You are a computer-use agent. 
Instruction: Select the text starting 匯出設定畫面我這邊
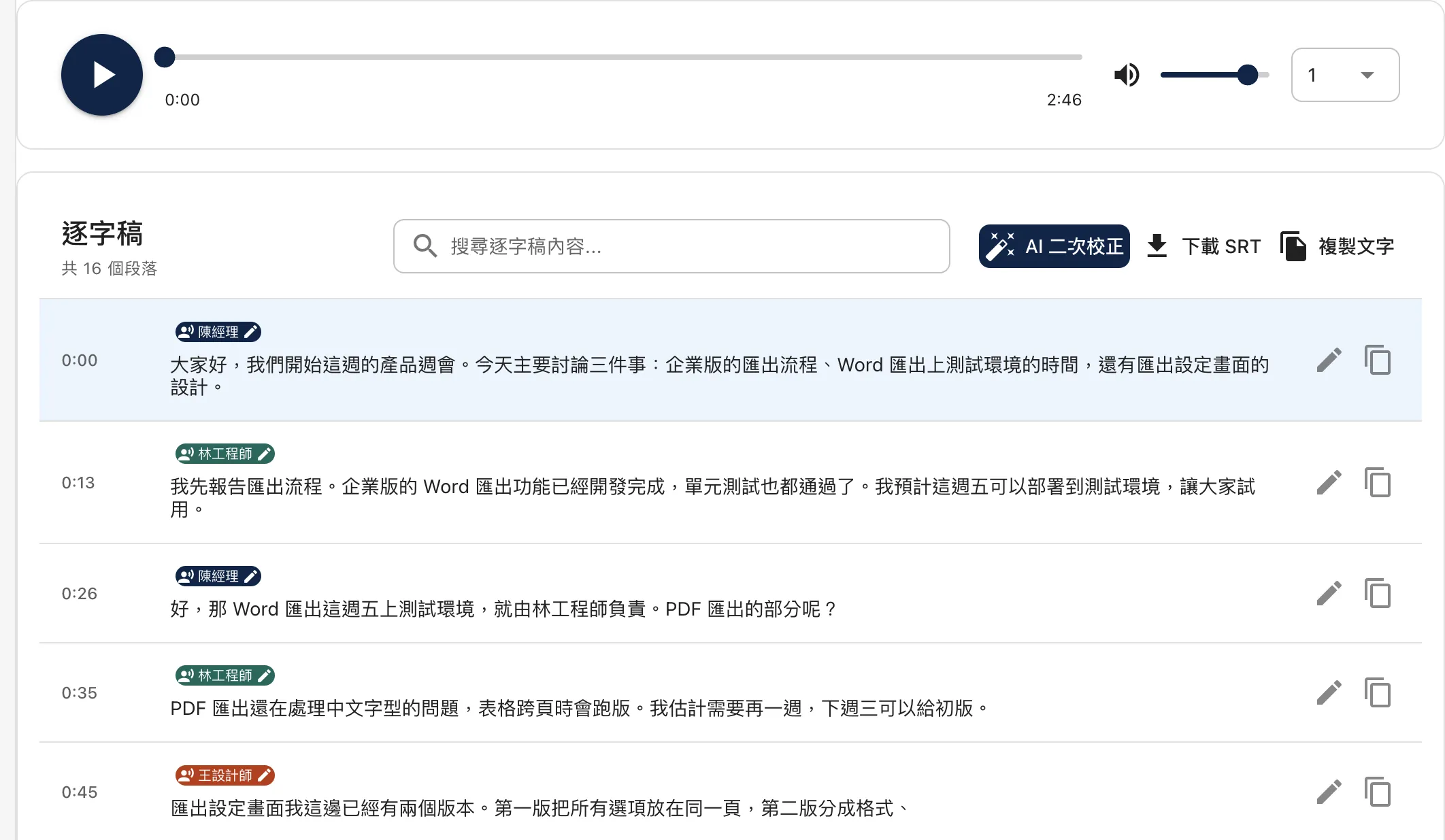pyautogui.click(x=540, y=809)
